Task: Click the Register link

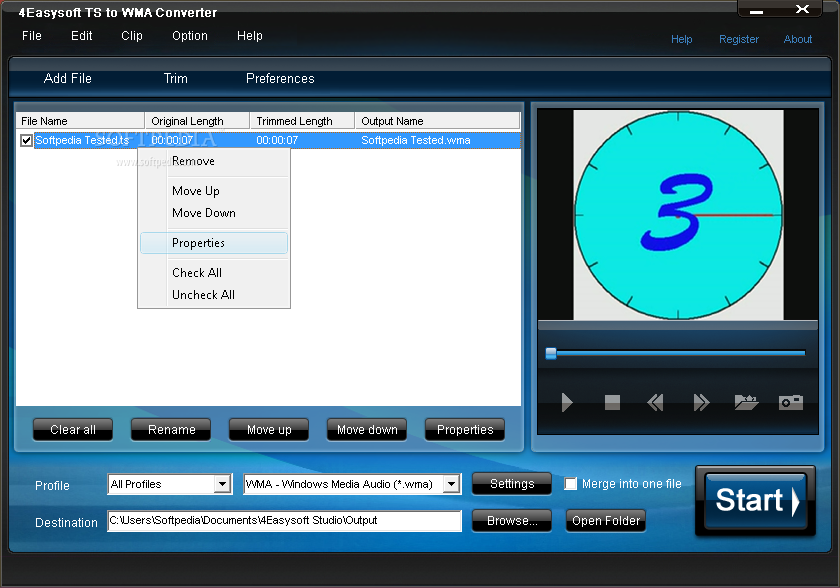Action: [x=739, y=39]
